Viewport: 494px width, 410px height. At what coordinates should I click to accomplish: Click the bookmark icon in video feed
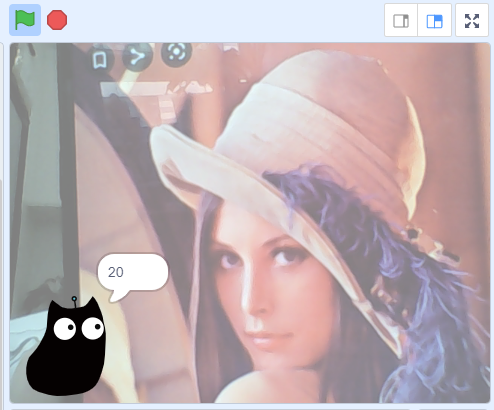point(100,60)
